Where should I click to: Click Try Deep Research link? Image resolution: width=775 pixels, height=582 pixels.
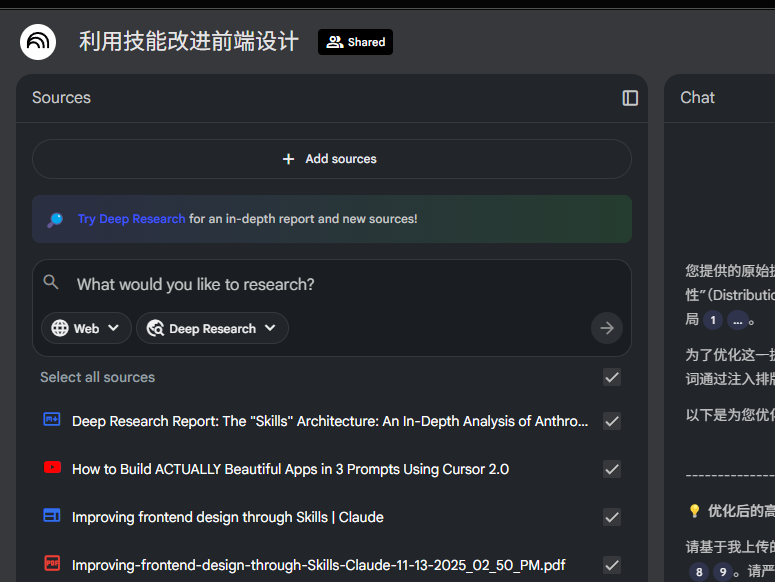[131, 219]
